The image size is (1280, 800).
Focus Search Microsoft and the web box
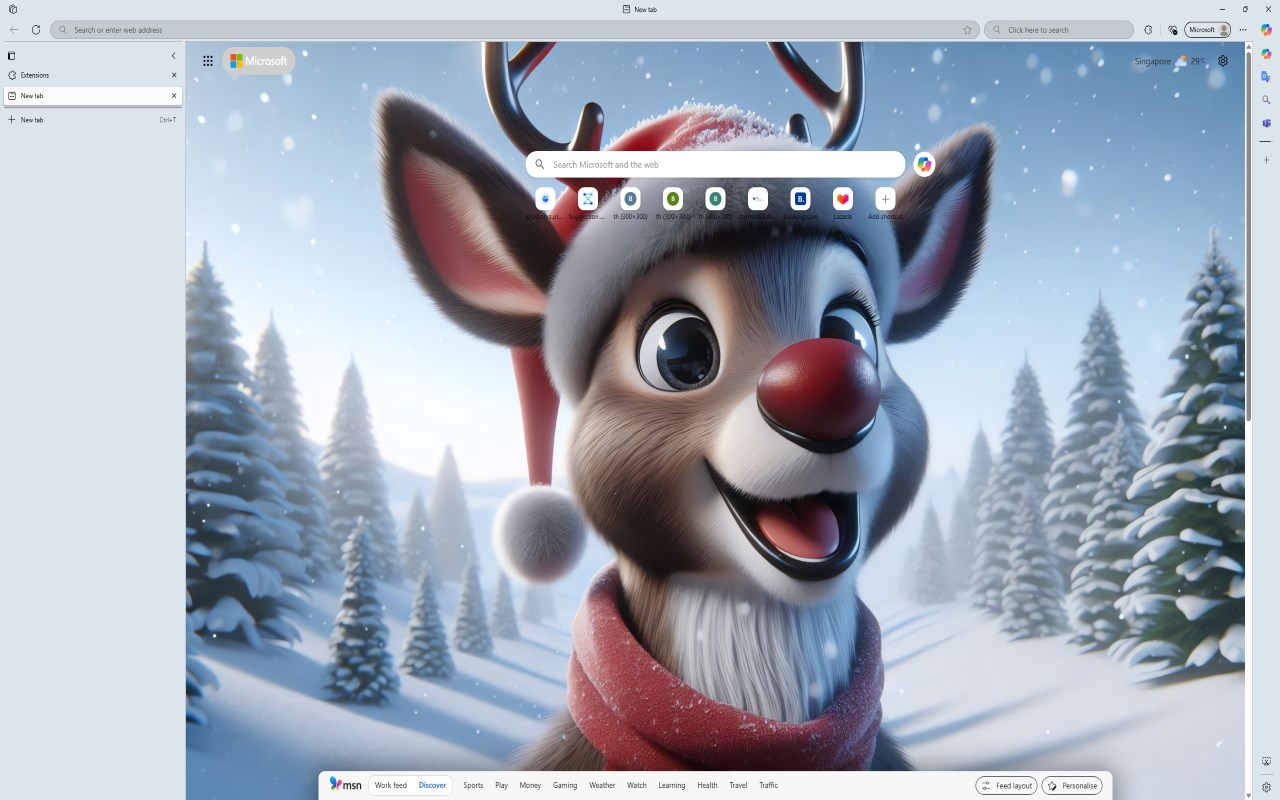(715, 164)
